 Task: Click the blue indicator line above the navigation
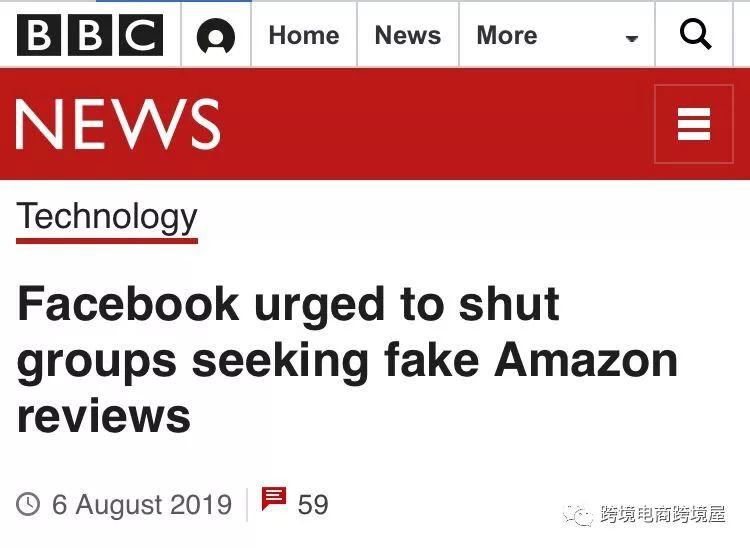(x=174, y=1)
